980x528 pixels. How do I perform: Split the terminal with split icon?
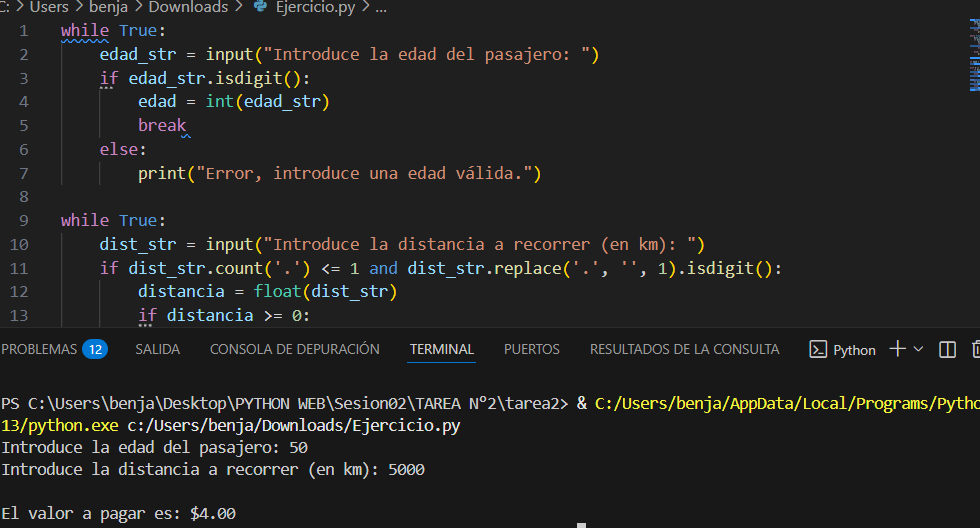click(x=948, y=349)
